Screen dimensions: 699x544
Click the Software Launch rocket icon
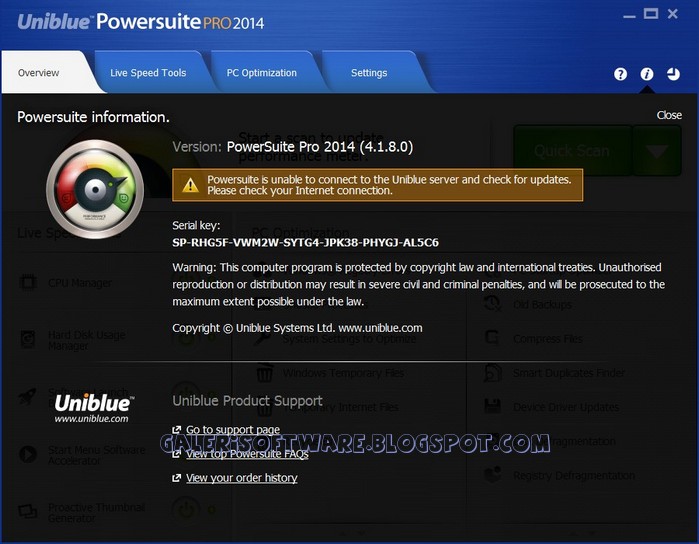click(x=27, y=396)
